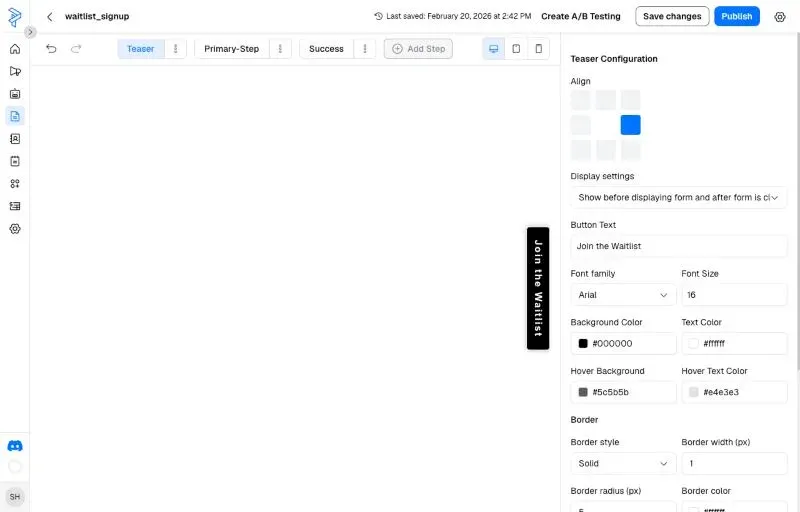This screenshot has width=800, height=512.
Task: Set teaser alignment to top-center
Action: click(606, 100)
